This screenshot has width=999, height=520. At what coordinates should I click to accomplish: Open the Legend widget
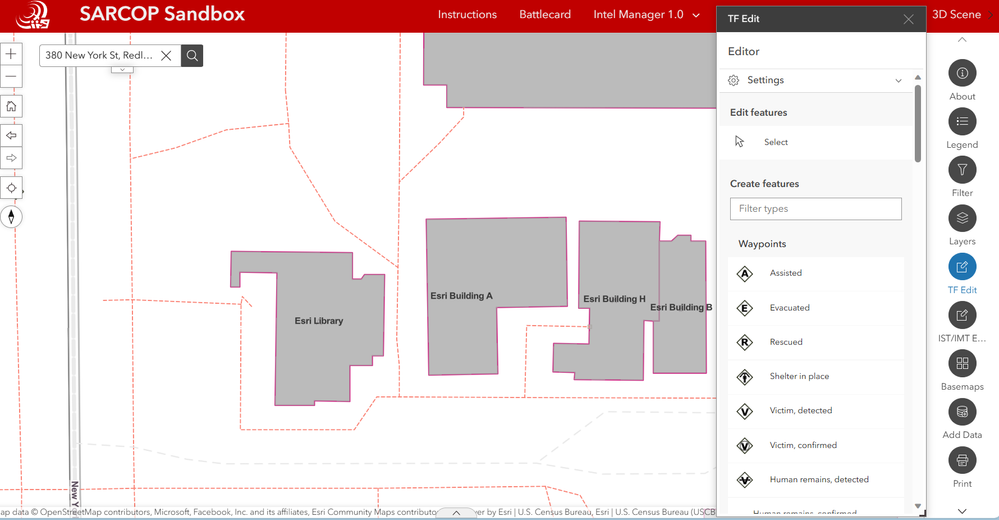pyautogui.click(x=962, y=122)
